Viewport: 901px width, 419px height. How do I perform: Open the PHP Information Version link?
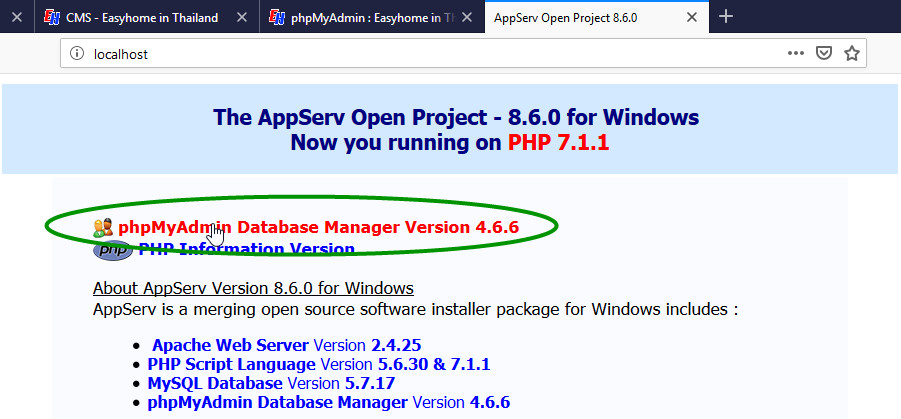pos(247,249)
